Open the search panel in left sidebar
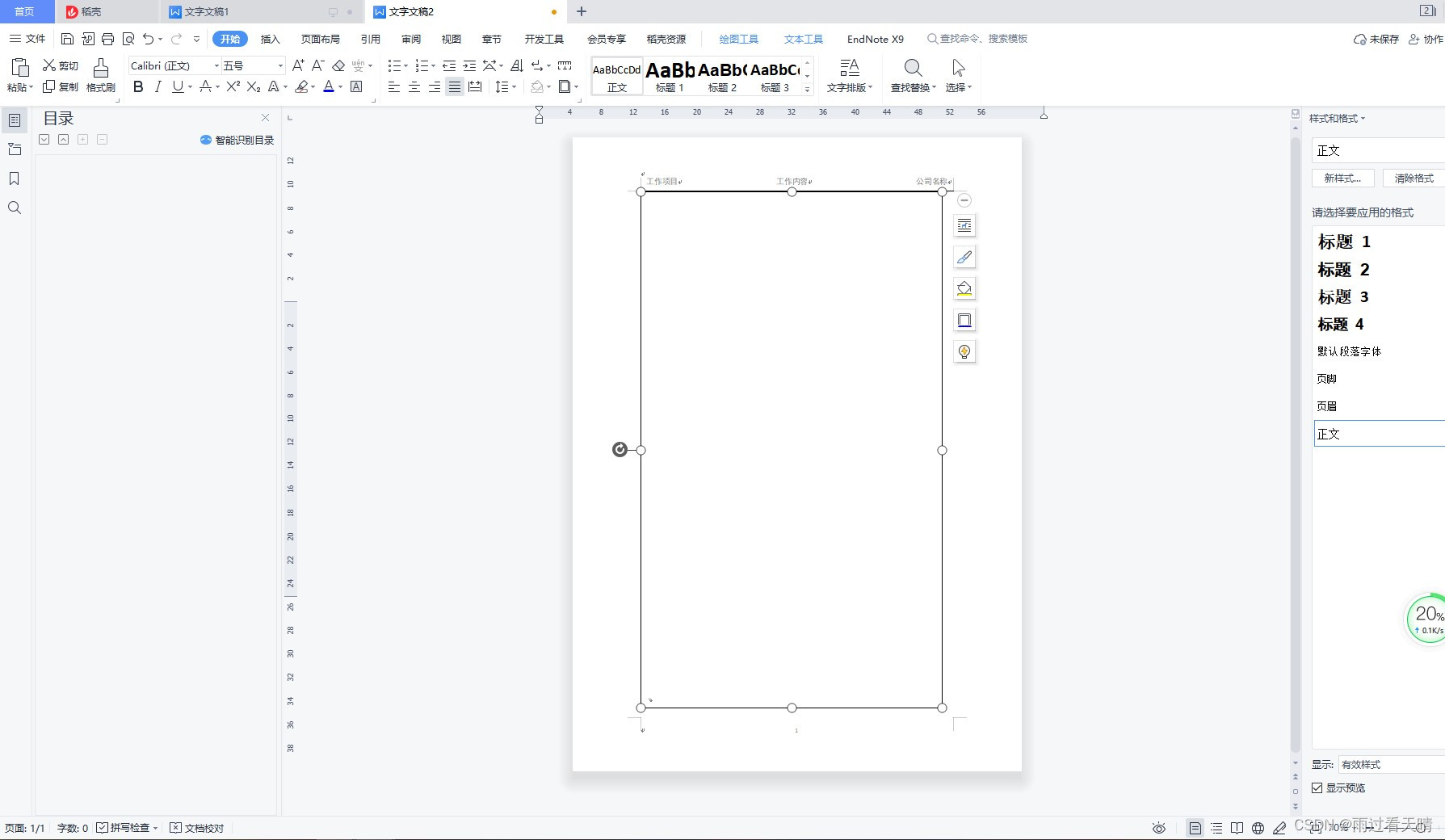This screenshot has height=840, width=1445. coord(14,208)
